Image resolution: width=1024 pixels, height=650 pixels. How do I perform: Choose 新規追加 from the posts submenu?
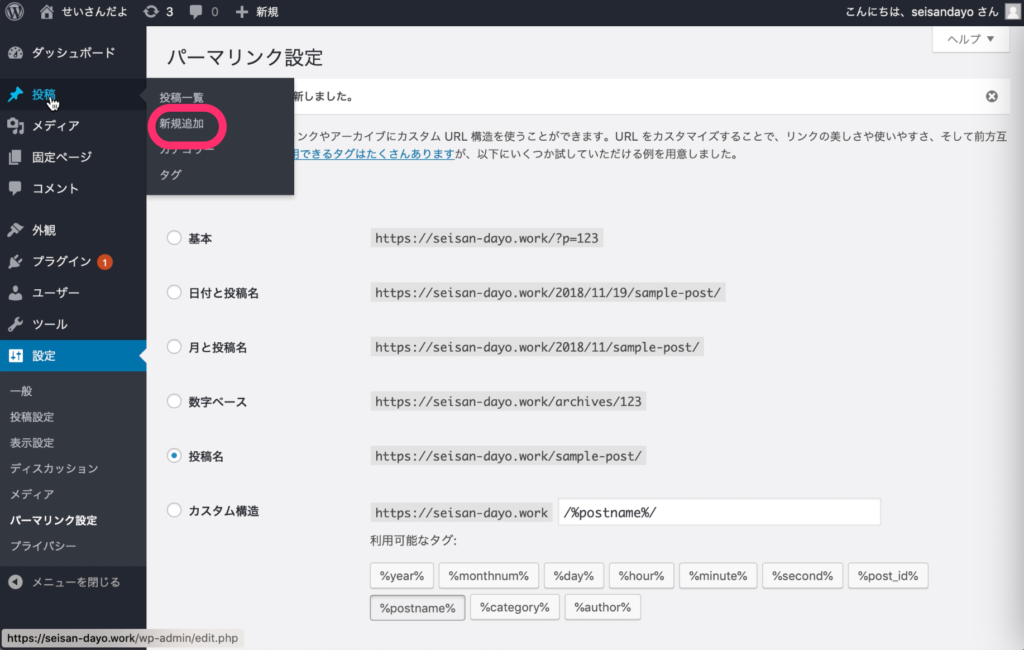[182, 124]
